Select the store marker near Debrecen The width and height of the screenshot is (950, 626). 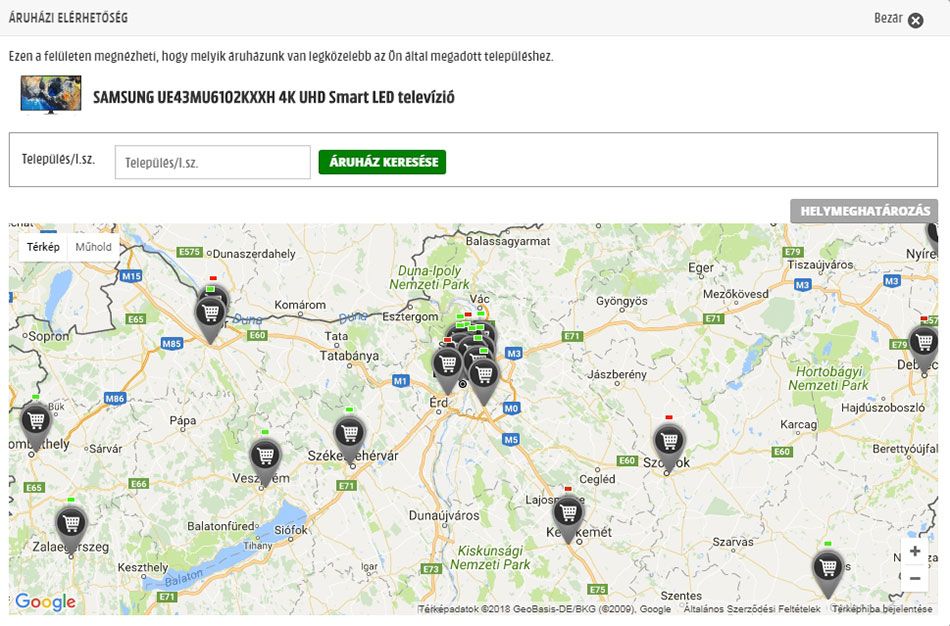923,342
